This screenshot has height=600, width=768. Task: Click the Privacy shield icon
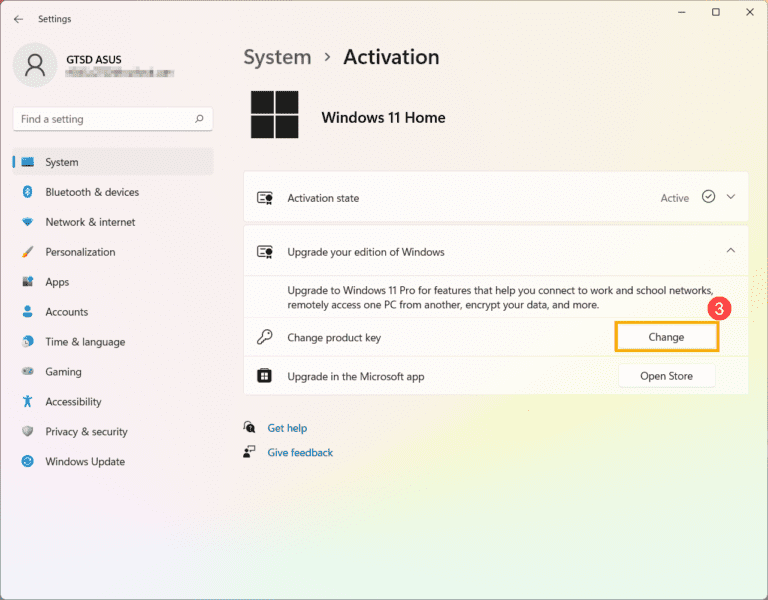28,431
